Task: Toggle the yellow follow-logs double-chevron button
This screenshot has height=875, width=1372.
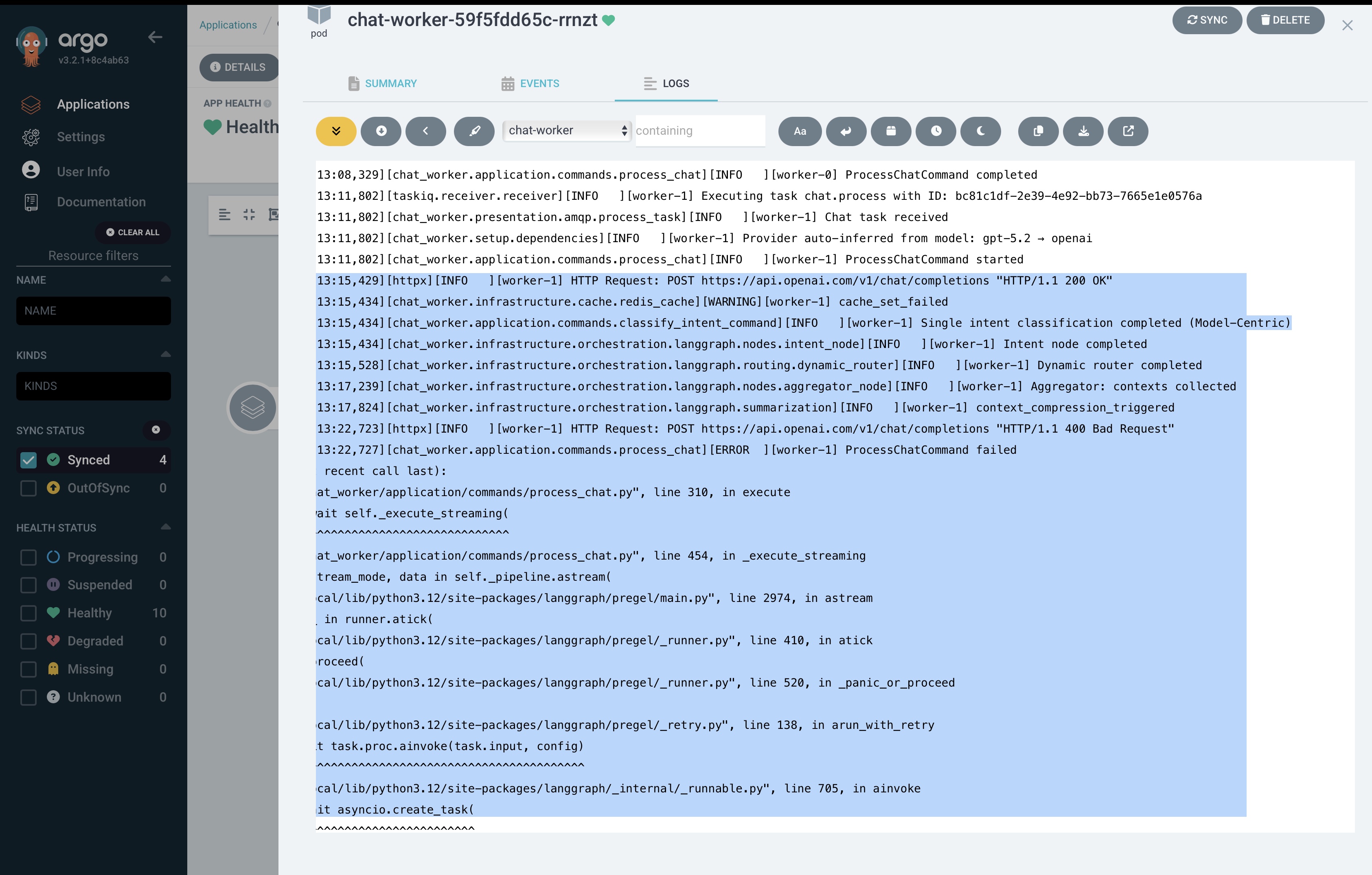Action: tap(335, 131)
